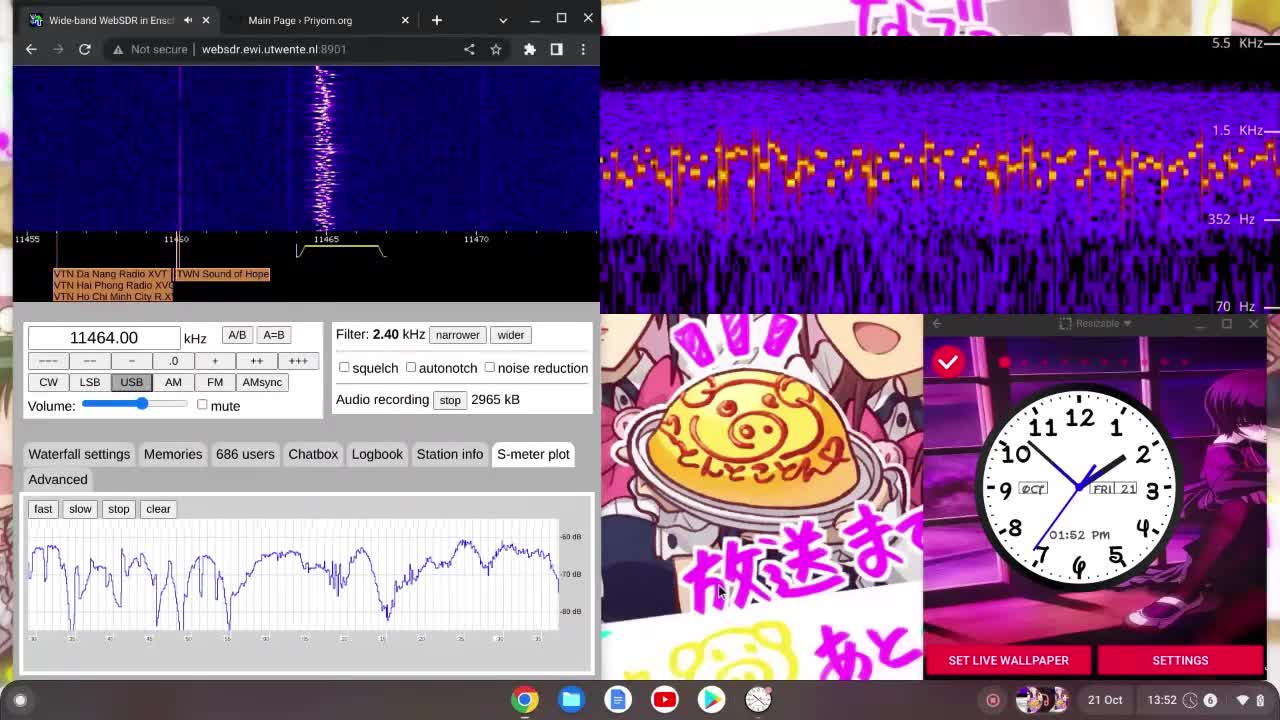Click the VTN Da Nang Radio XVT label

111,274
